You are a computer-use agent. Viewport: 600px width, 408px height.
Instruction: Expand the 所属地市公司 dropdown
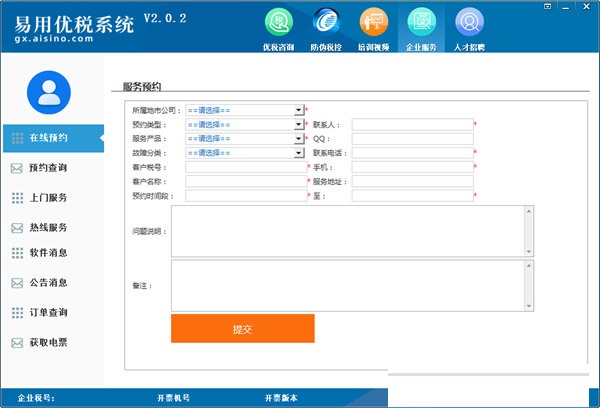(299, 110)
